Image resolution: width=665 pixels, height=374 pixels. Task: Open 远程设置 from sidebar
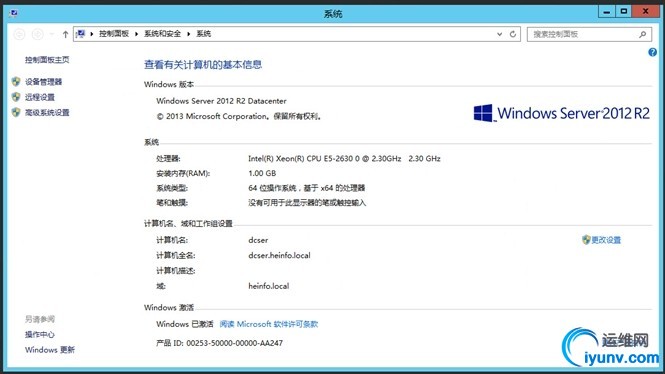point(39,97)
